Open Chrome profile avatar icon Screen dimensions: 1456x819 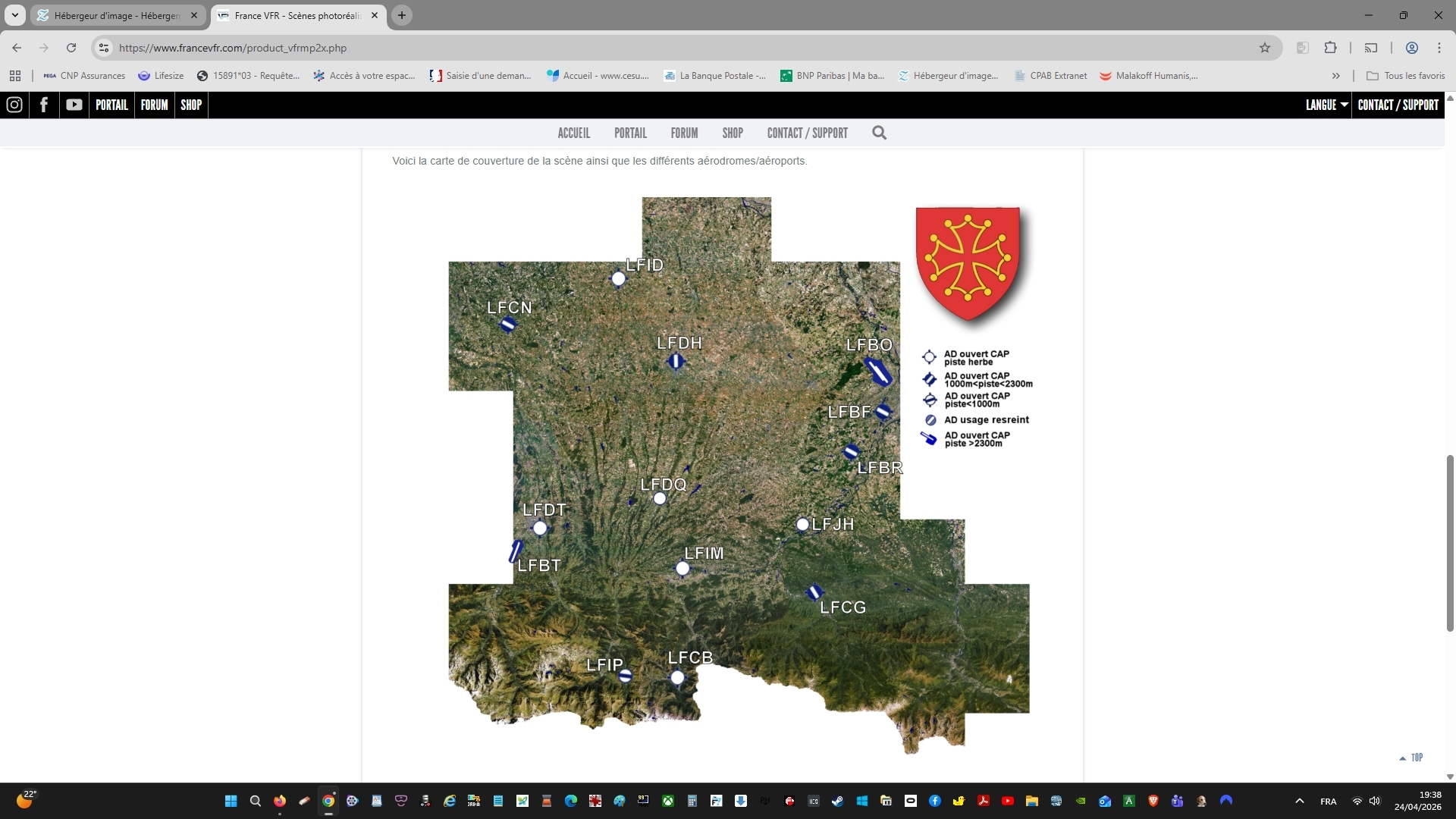pyautogui.click(x=1412, y=48)
